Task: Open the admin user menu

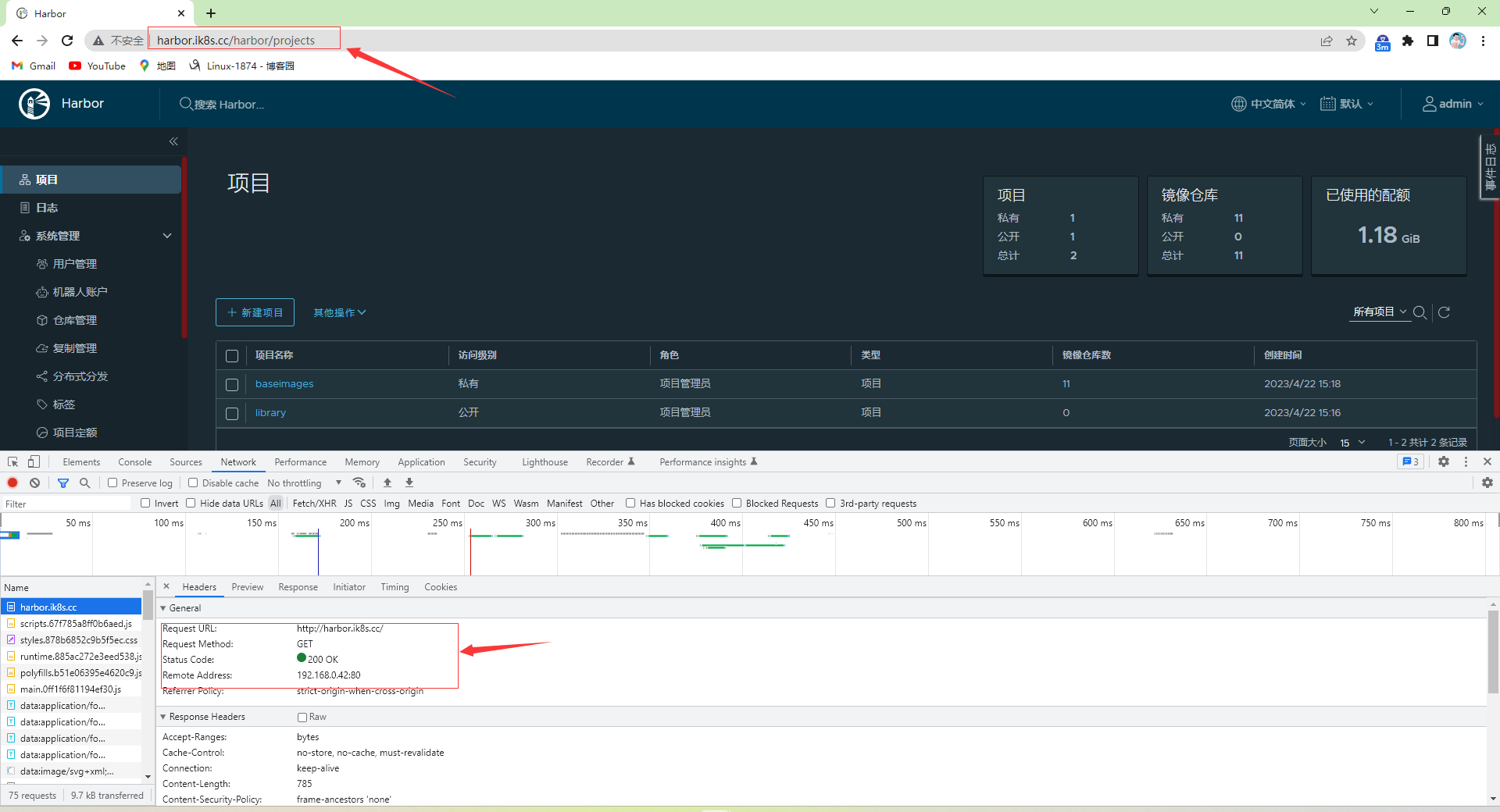Action: tap(1452, 104)
